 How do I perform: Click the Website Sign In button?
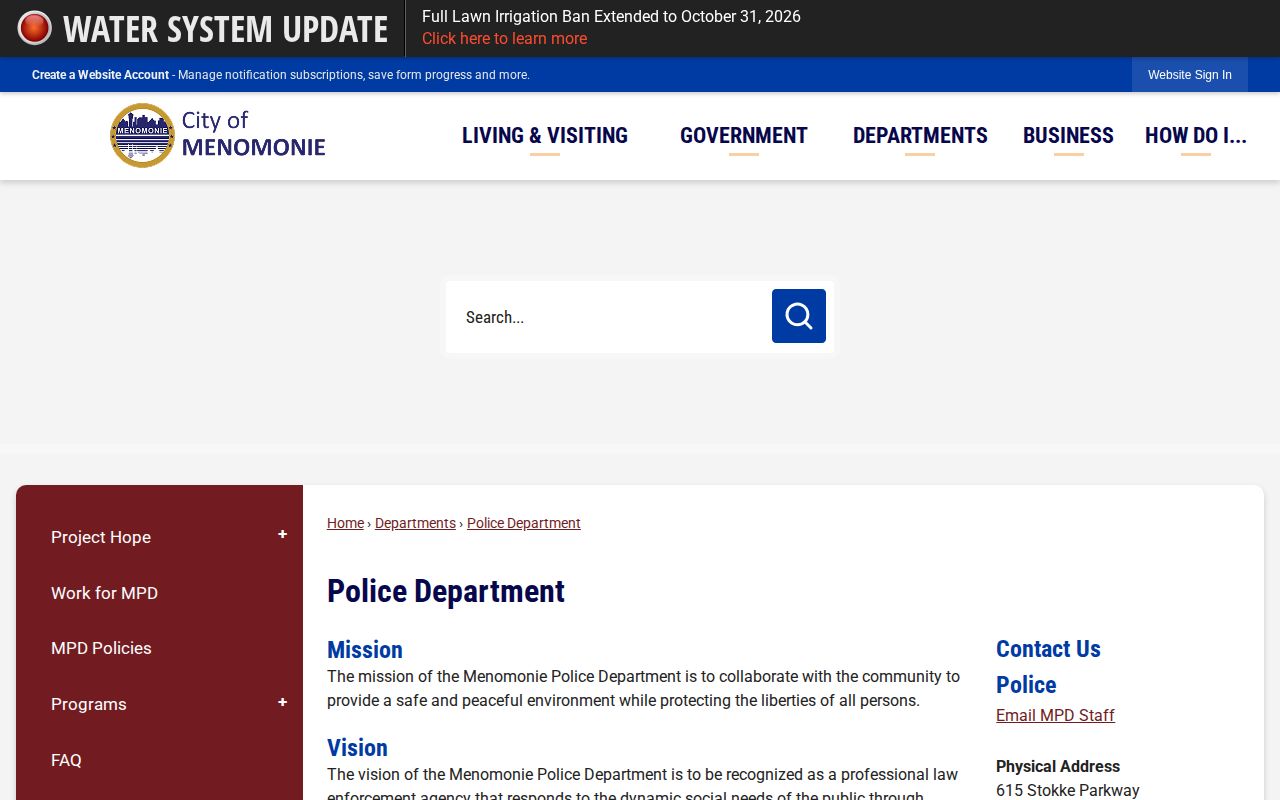pos(1190,75)
